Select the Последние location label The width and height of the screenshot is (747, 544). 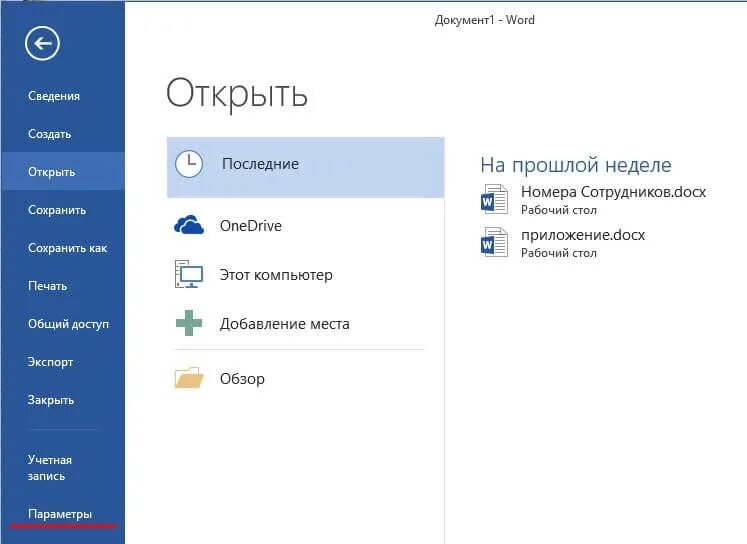click(260, 164)
